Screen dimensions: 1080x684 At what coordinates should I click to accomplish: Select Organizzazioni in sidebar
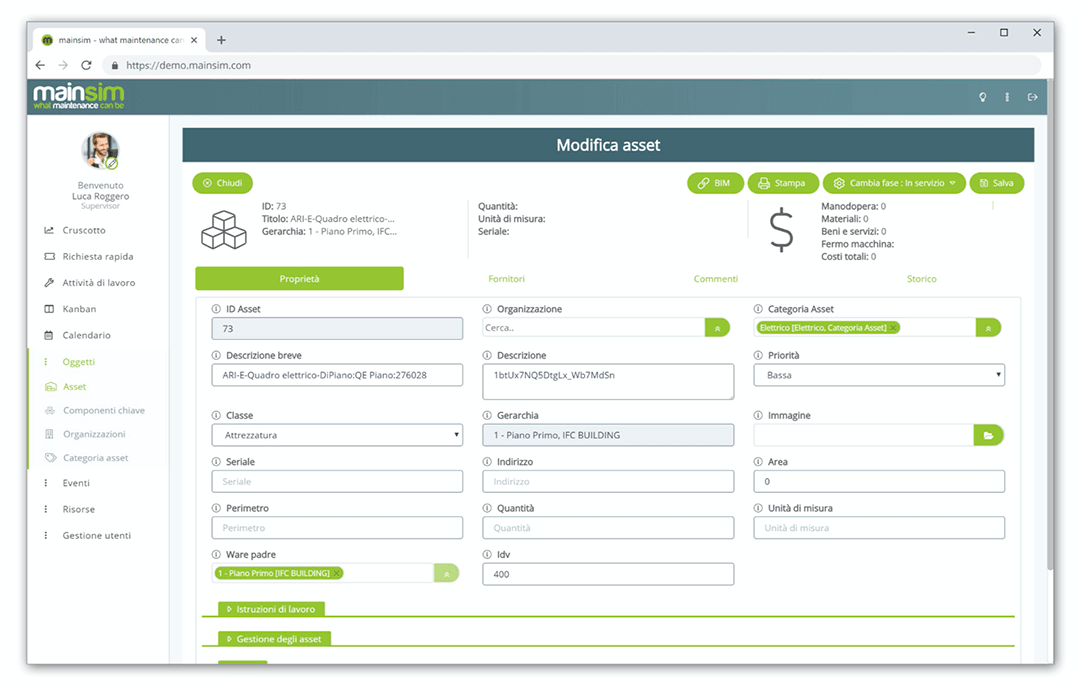(x=94, y=434)
